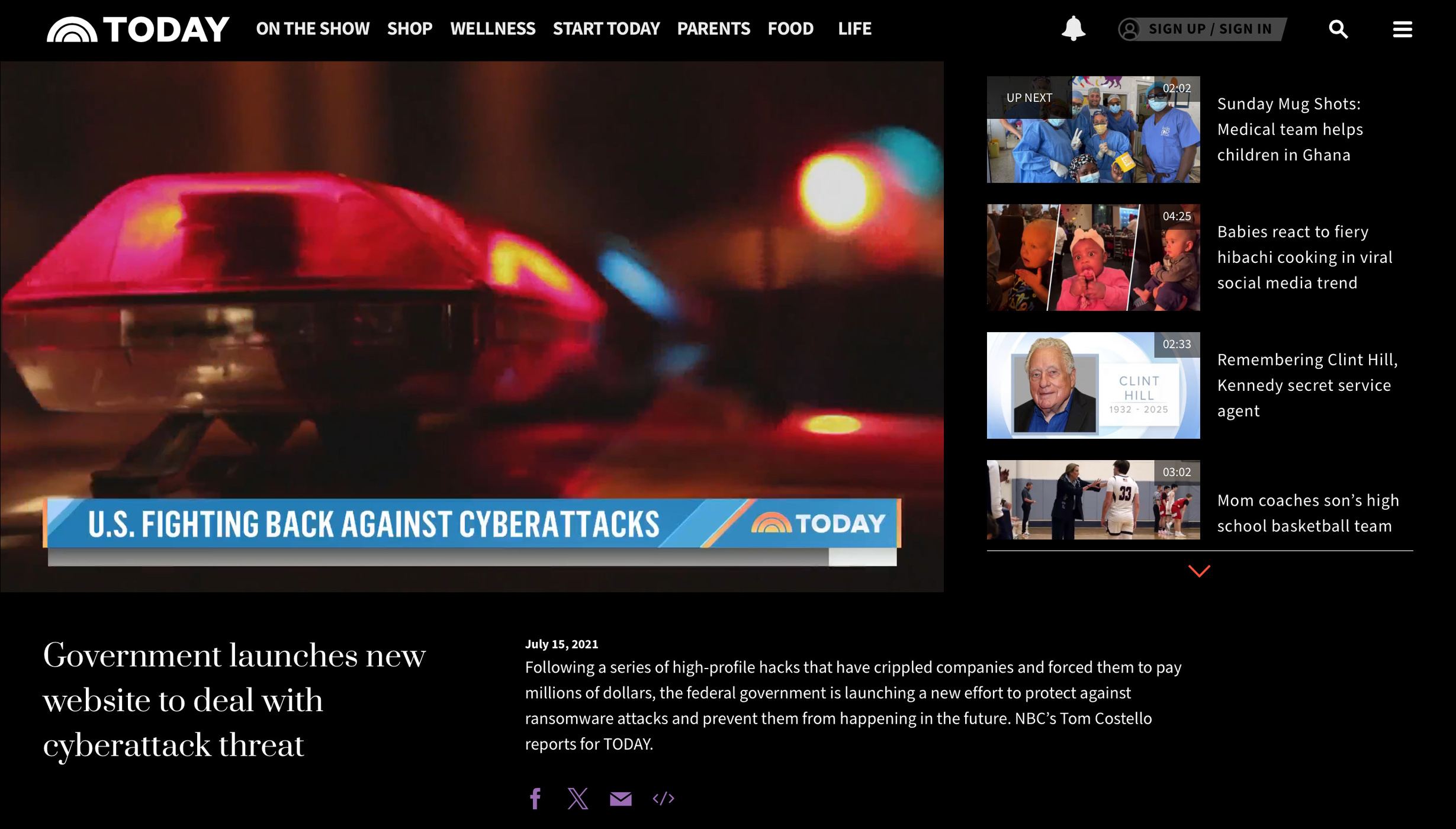Viewport: 1456px width, 829px height.
Task: Open Remembering Clint Hill title link
Action: [1307, 385]
